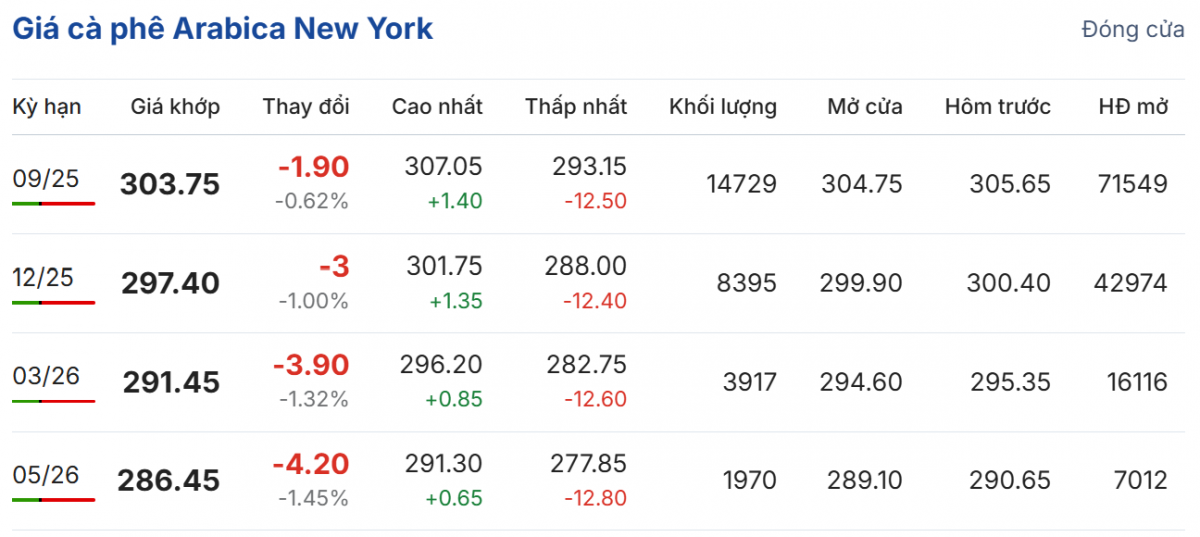Viewport: 1200px width, 537px height.
Task: Click the 'Khối lượng' column header
Action: pos(722,107)
